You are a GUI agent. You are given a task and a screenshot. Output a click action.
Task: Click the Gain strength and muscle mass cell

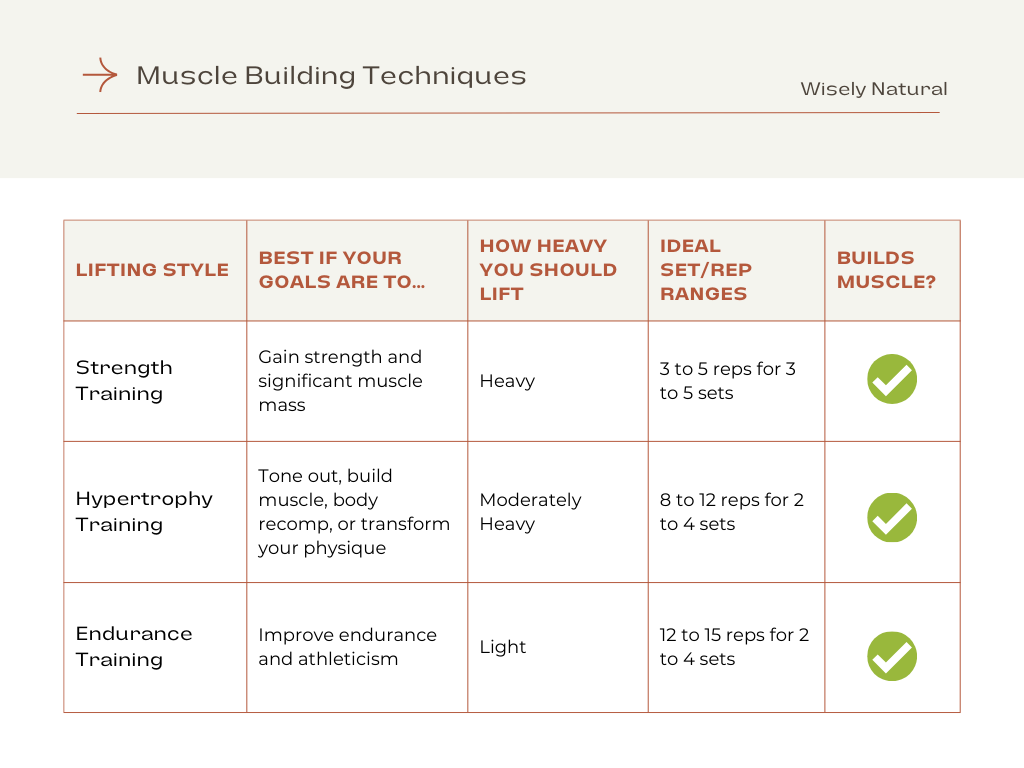(x=340, y=381)
